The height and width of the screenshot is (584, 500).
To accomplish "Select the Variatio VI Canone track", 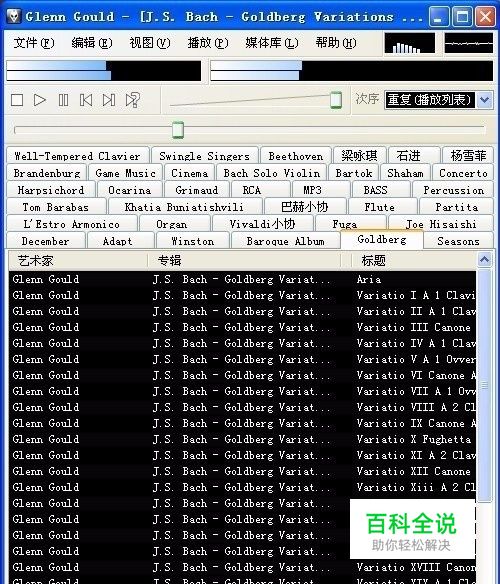I will pos(242,375).
